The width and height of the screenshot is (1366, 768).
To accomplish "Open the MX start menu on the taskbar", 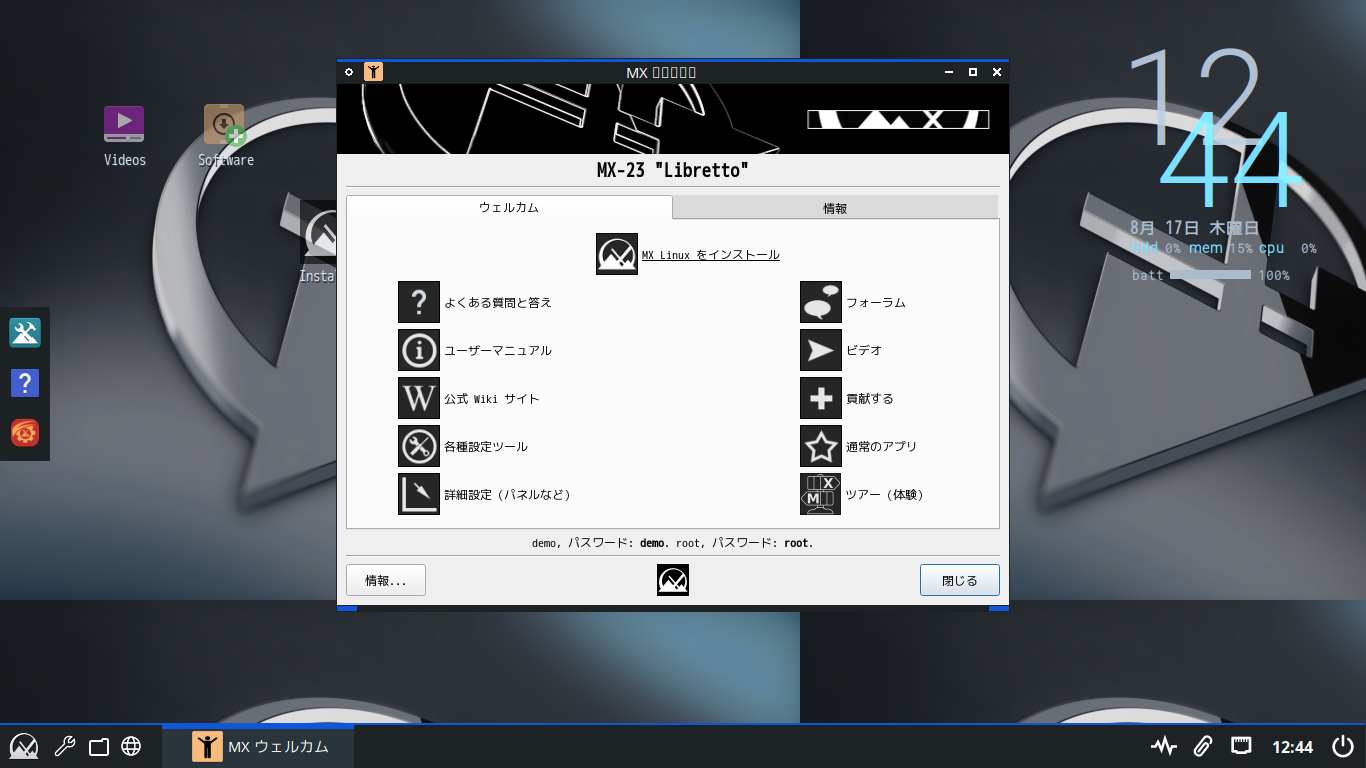I will tap(24, 746).
